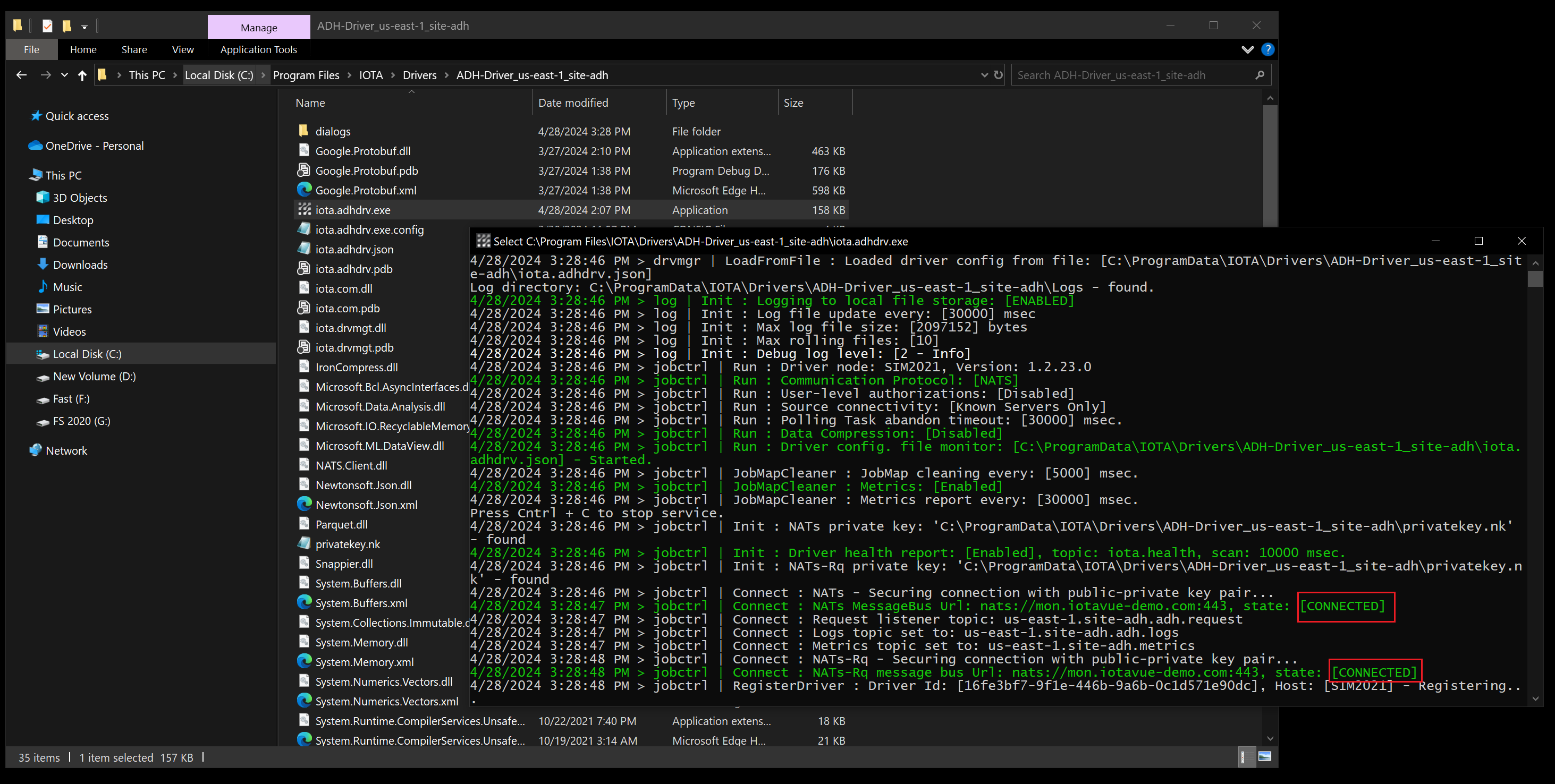1555x784 pixels.
Task: Click This PC breadcrumb in address bar
Action: point(147,75)
